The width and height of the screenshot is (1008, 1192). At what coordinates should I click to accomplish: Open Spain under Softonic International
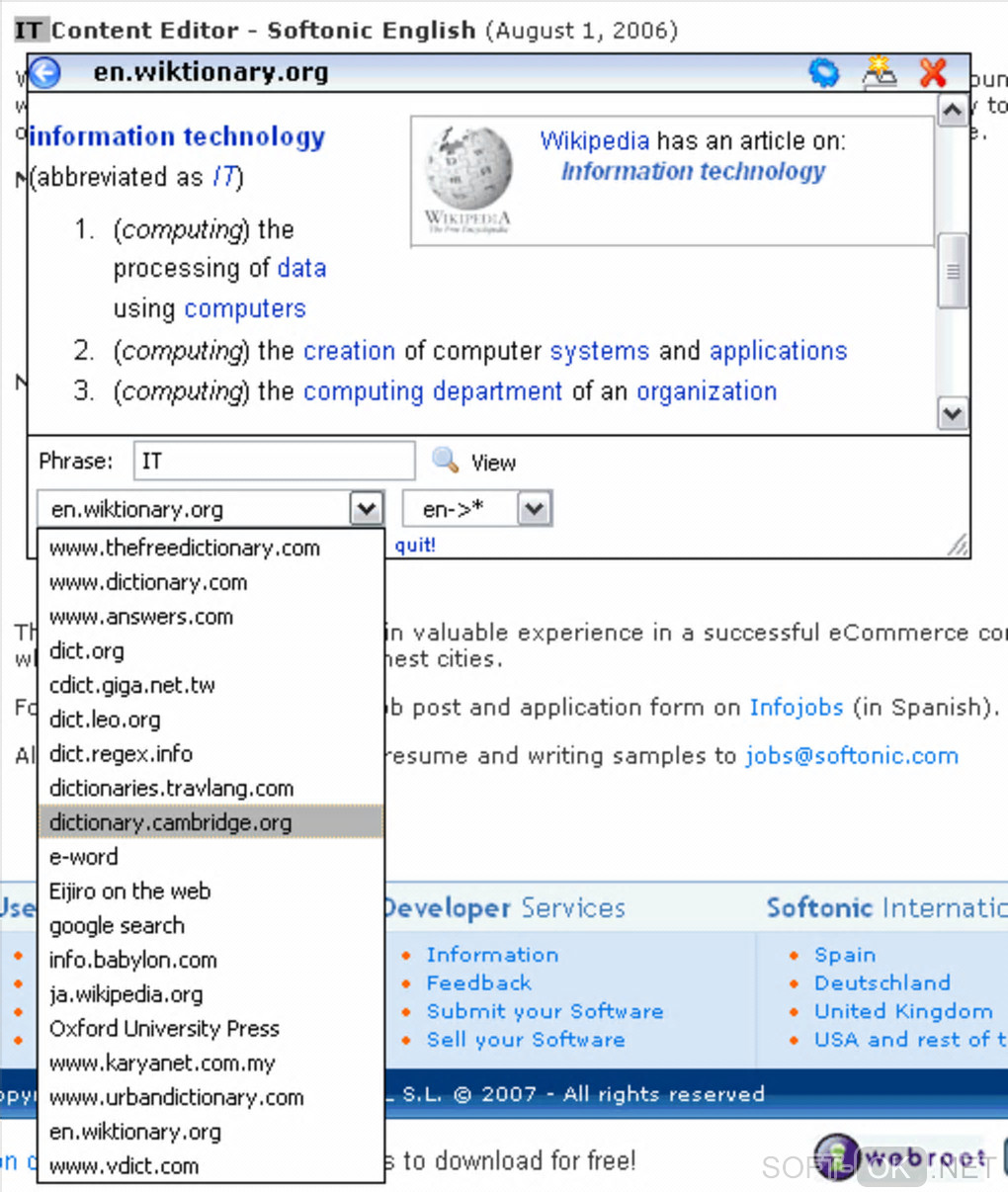click(x=844, y=955)
